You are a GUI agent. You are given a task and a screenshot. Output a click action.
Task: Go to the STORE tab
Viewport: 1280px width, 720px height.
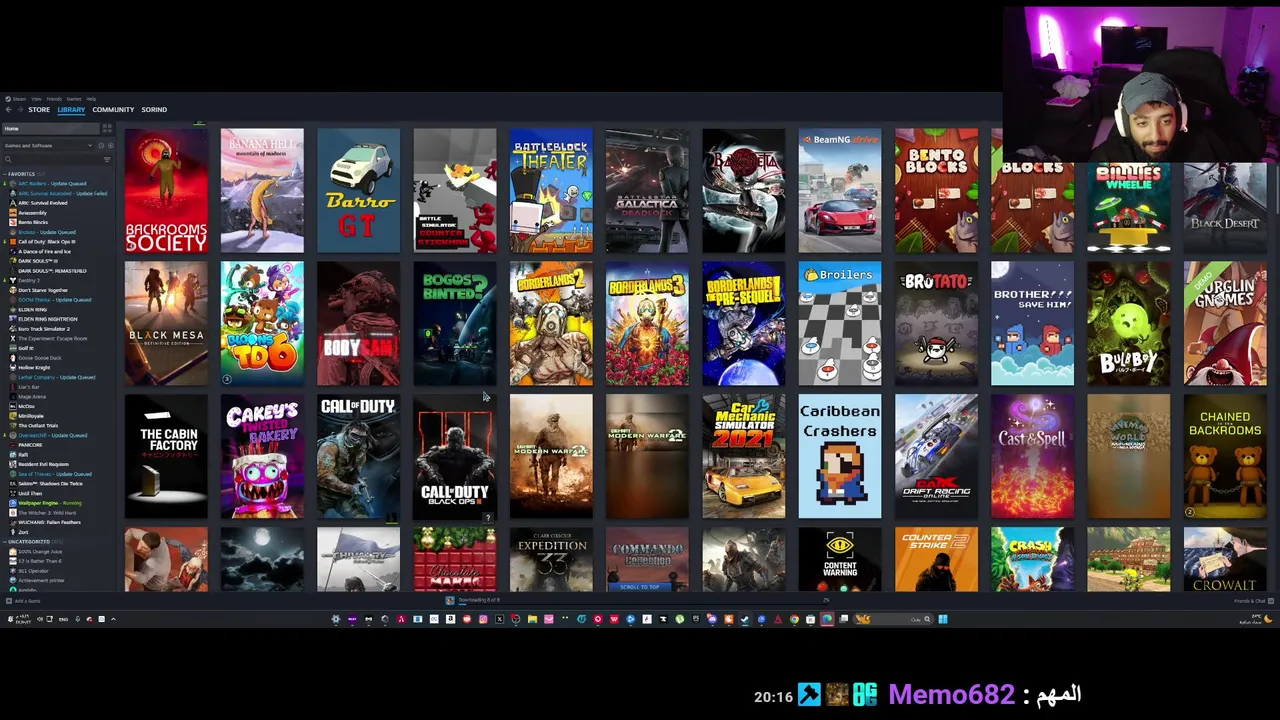pyautogui.click(x=39, y=109)
